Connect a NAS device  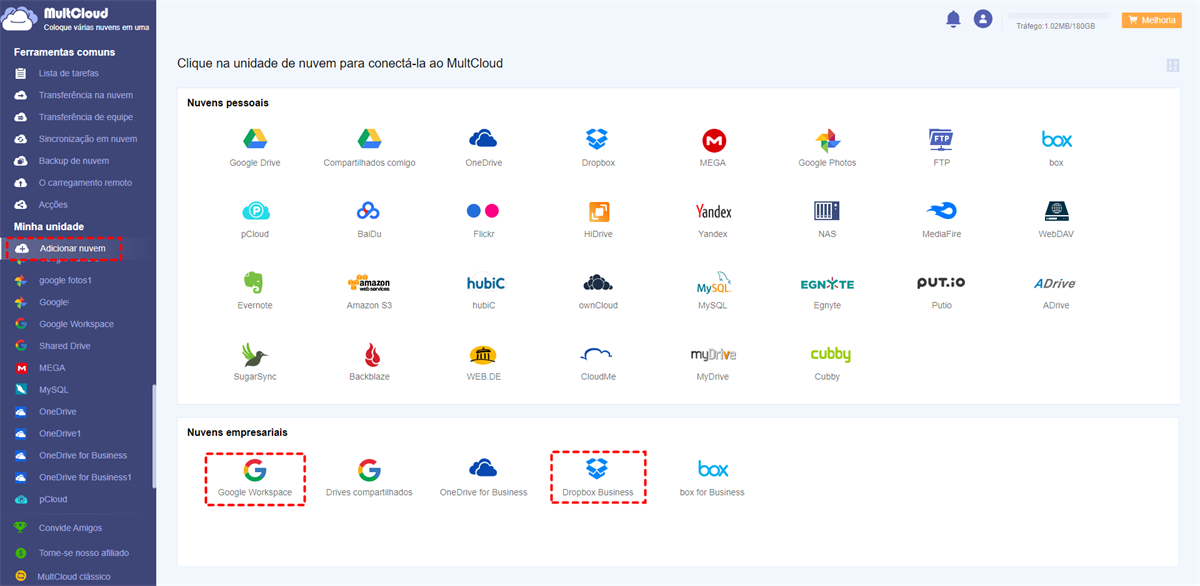point(827,219)
